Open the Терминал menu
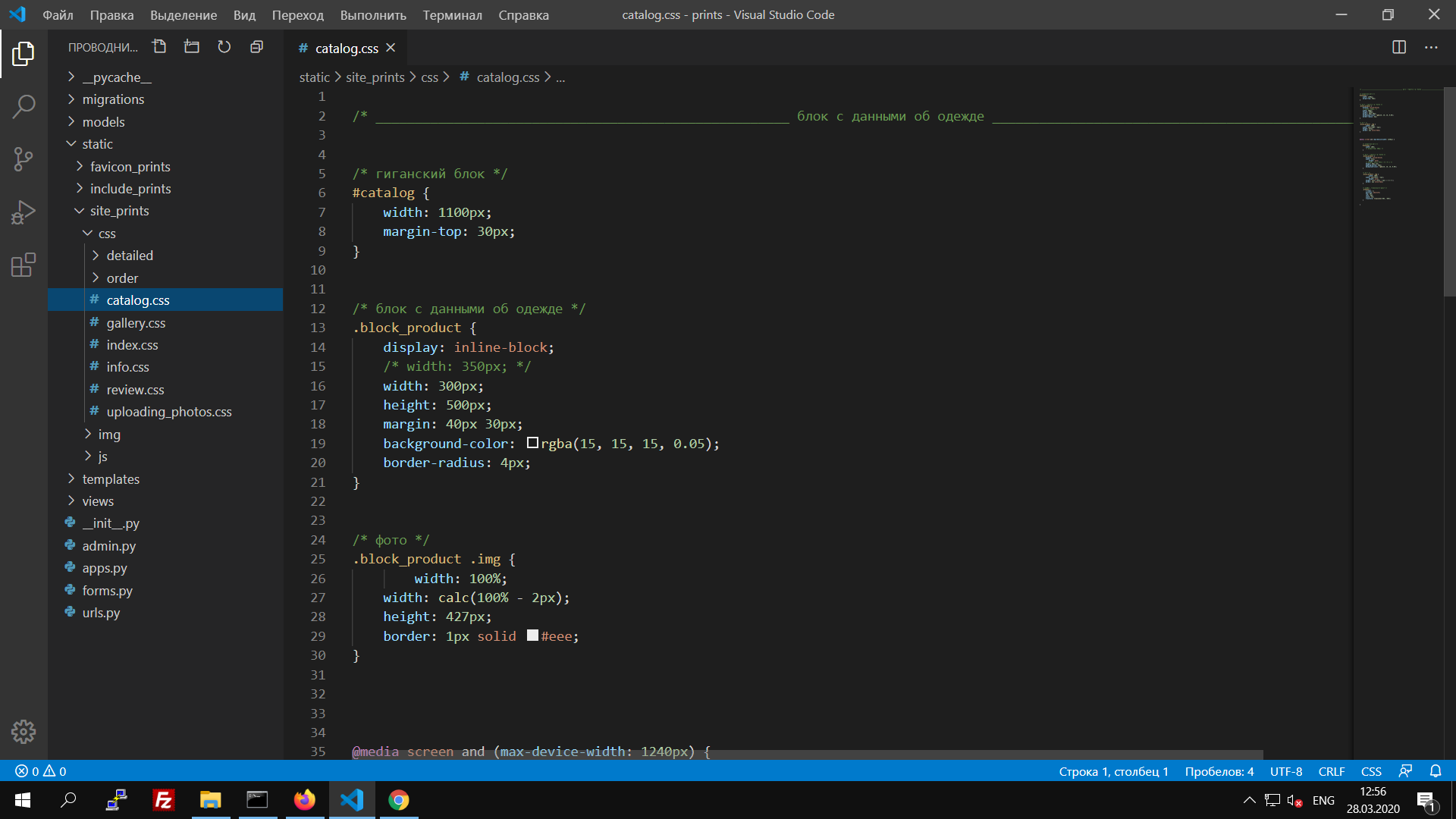 coord(452,14)
